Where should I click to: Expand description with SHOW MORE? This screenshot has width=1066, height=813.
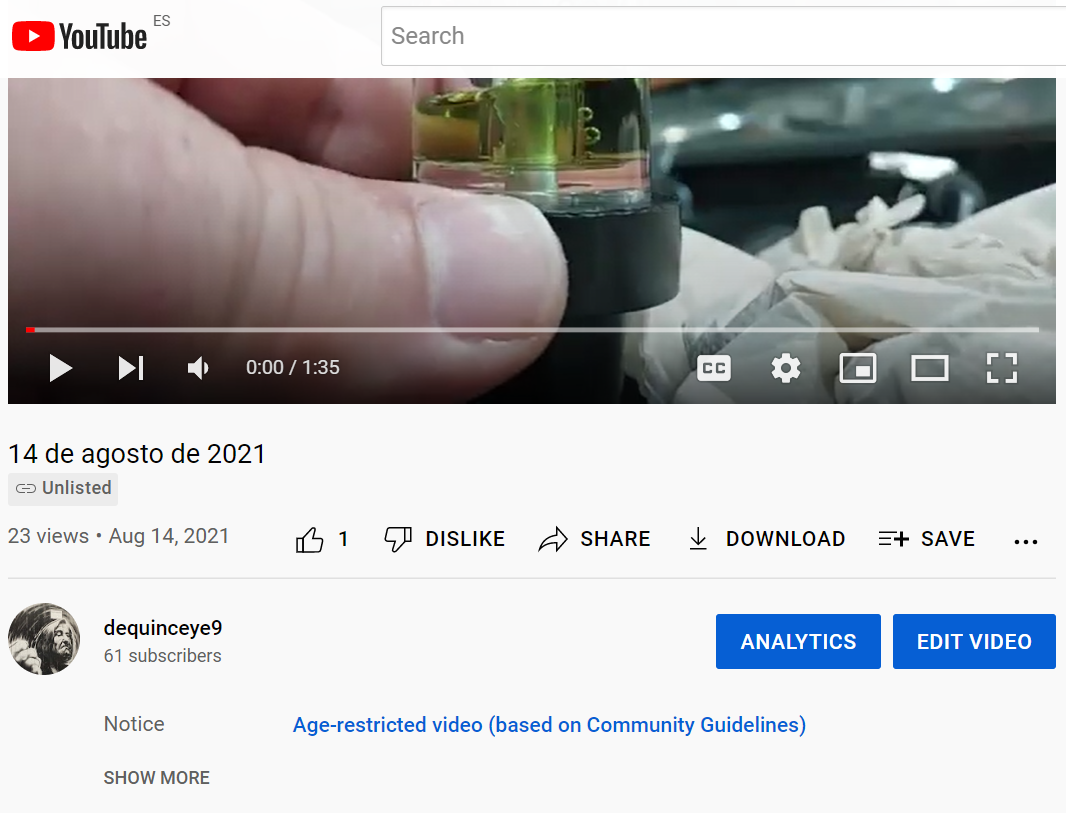[157, 778]
